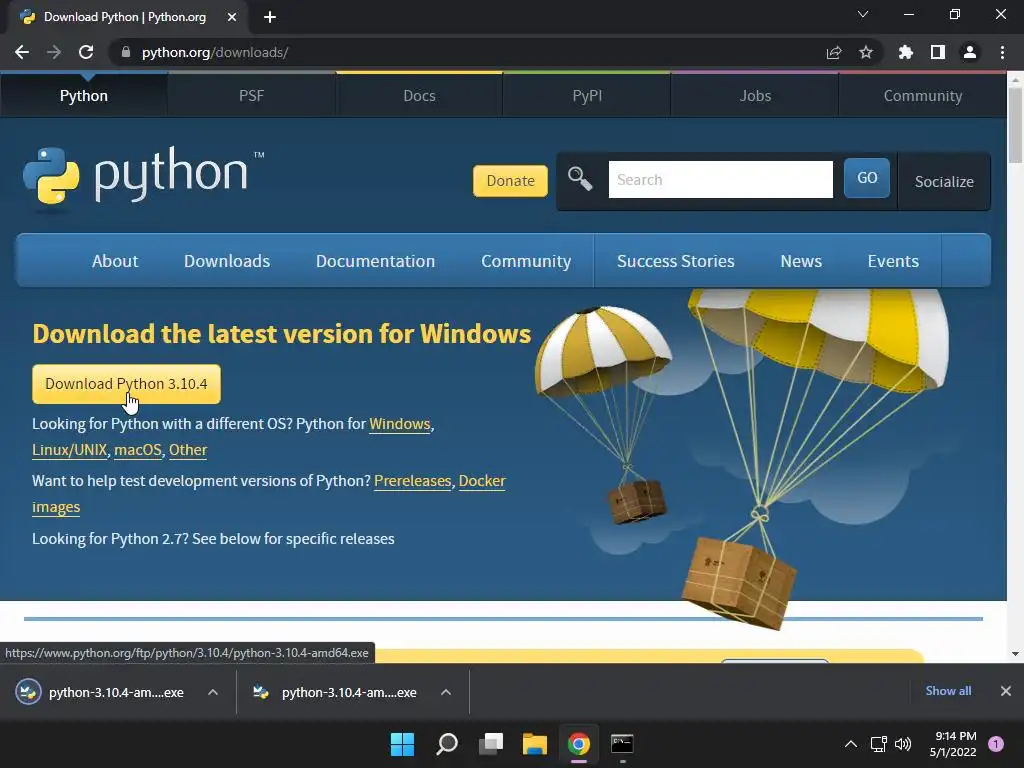Open the Chrome profile avatar icon
Viewport: 1024px width, 768px height.
(x=970, y=52)
